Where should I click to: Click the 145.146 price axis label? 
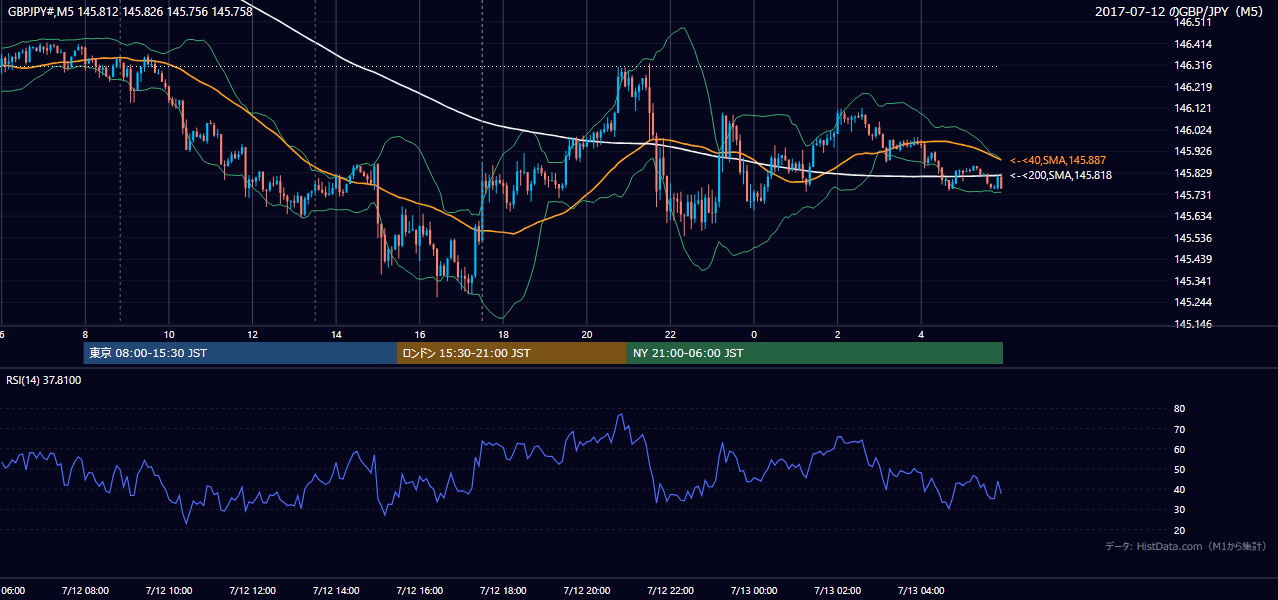point(1194,324)
